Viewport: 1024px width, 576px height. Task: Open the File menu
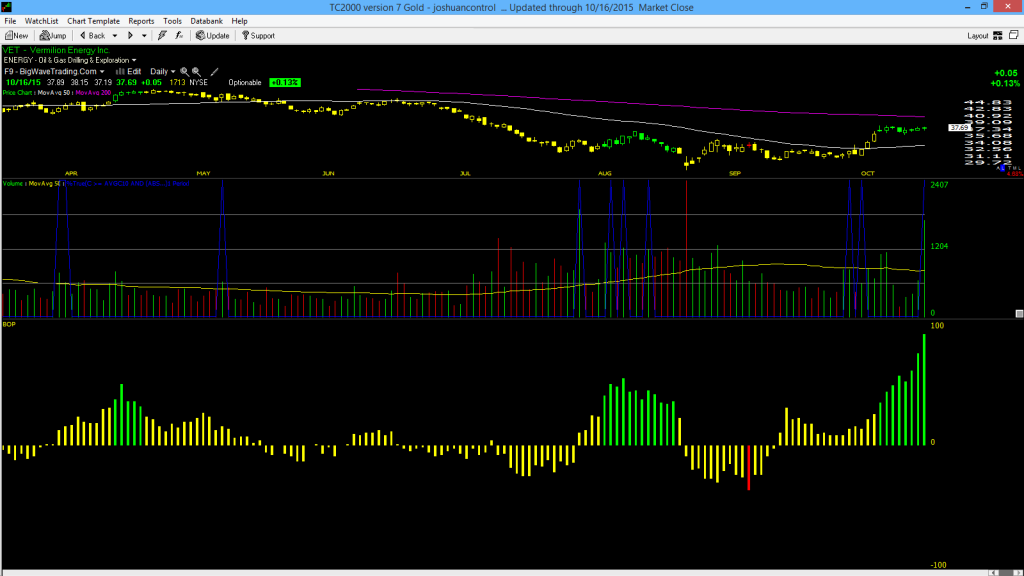coord(10,21)
